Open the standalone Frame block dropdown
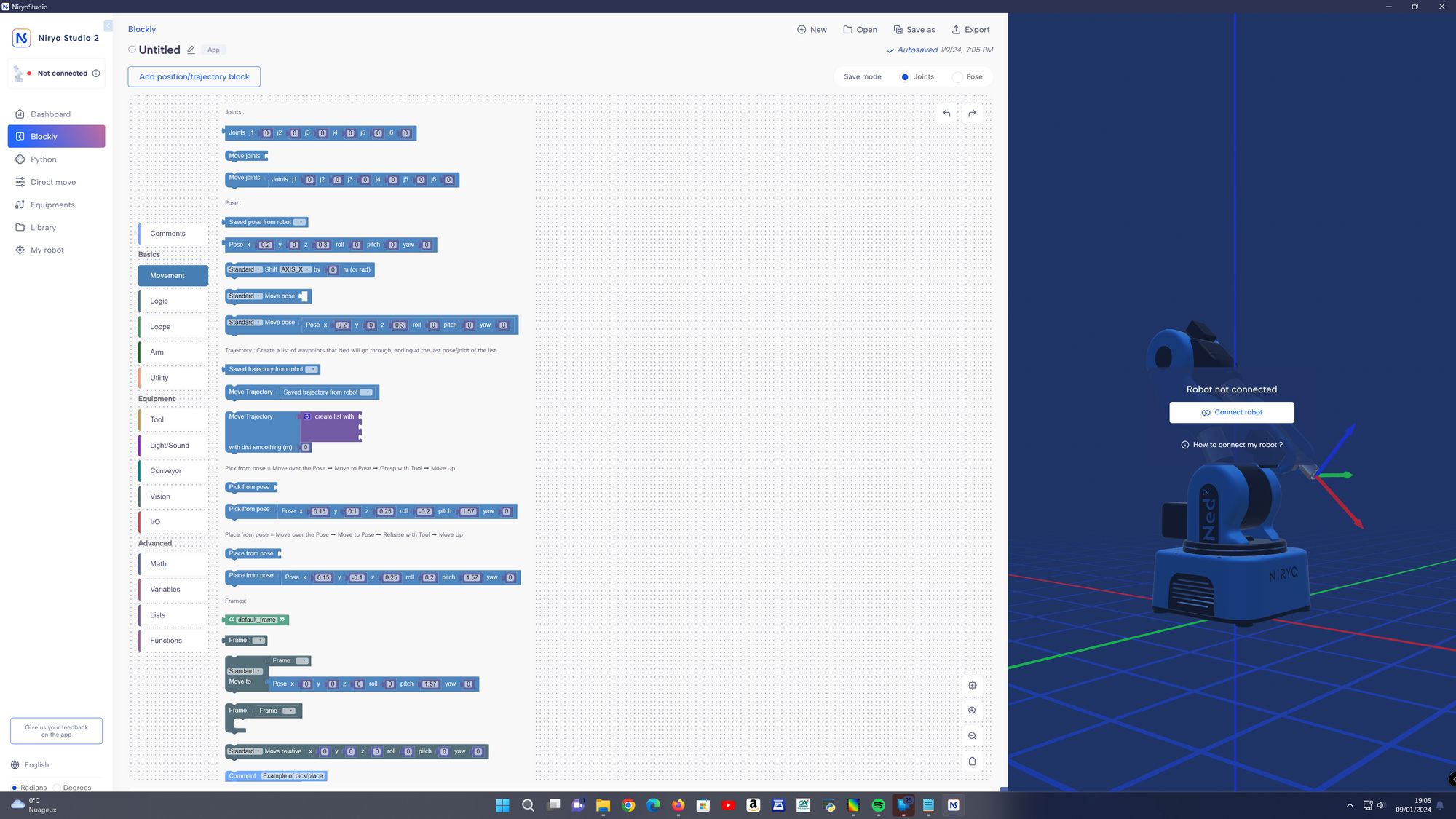This screenshot has height=819, width=1456. (258, 641)
